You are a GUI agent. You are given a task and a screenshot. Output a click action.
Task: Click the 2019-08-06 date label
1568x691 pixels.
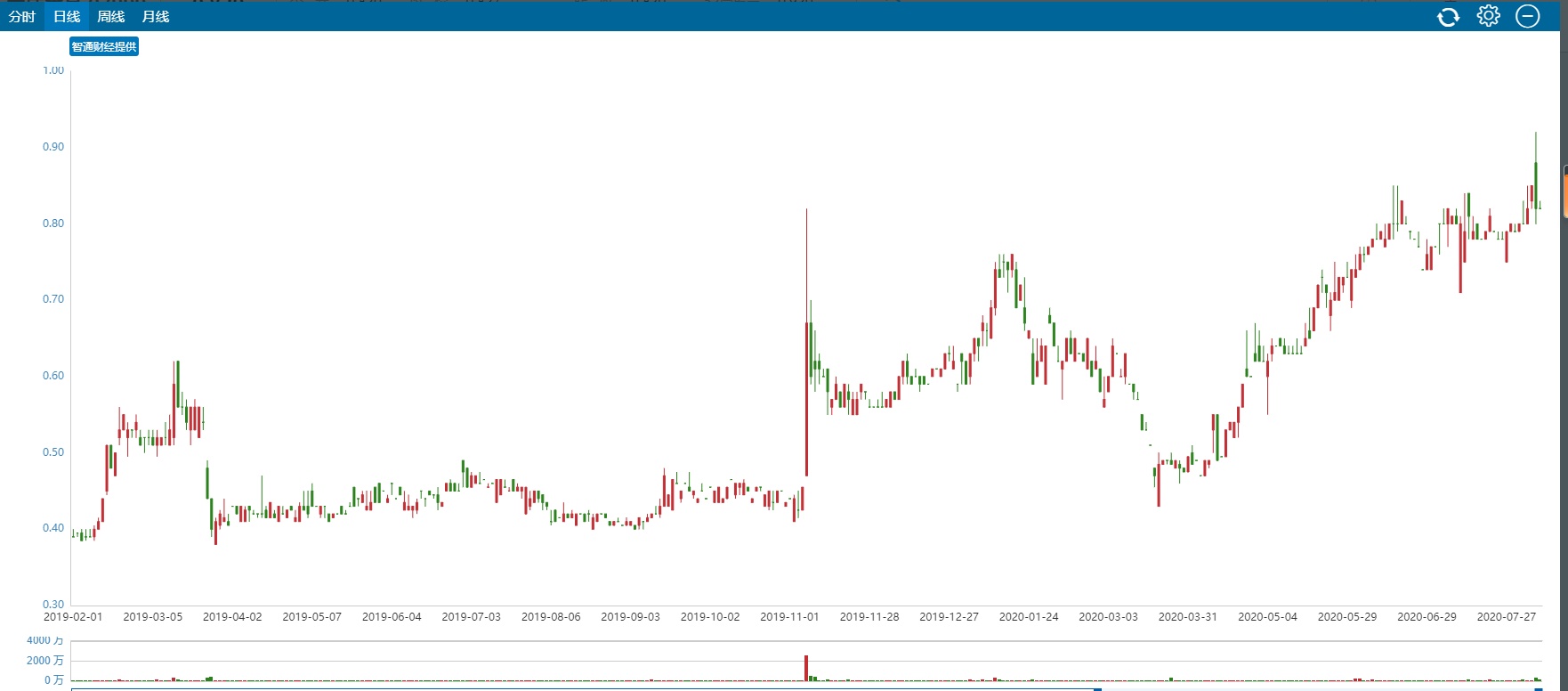click(551, 617)
